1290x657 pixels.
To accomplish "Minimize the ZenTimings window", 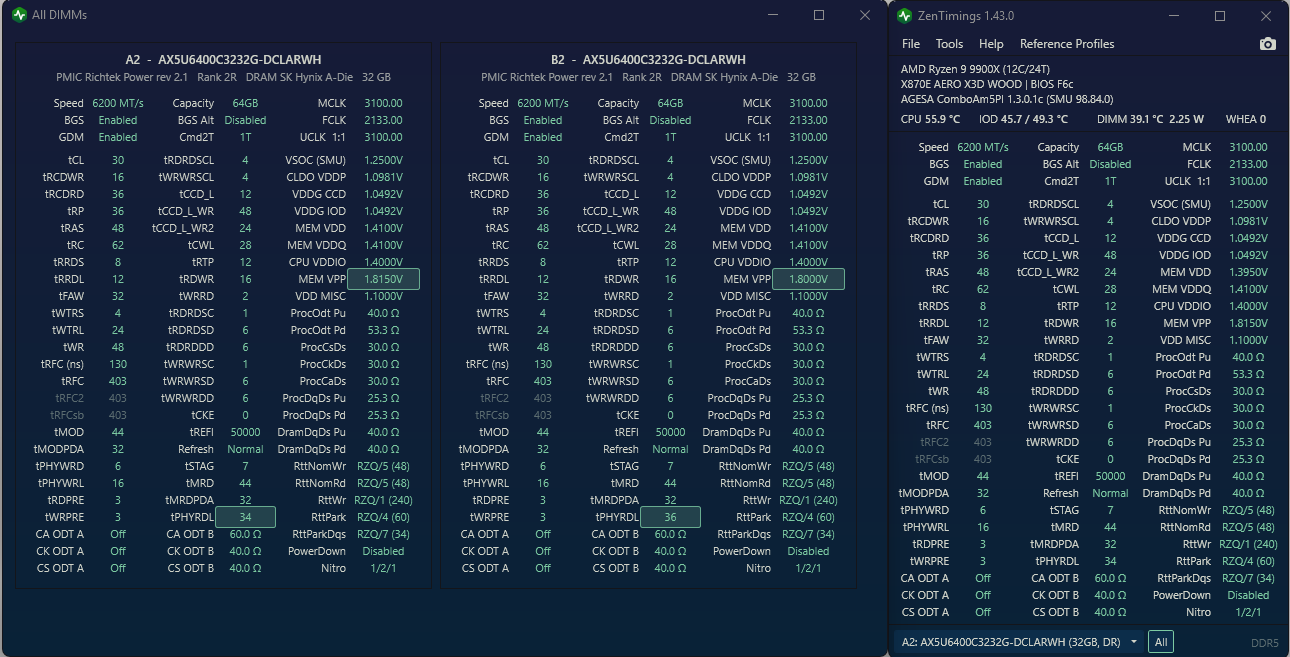I will click(1174, 16).
